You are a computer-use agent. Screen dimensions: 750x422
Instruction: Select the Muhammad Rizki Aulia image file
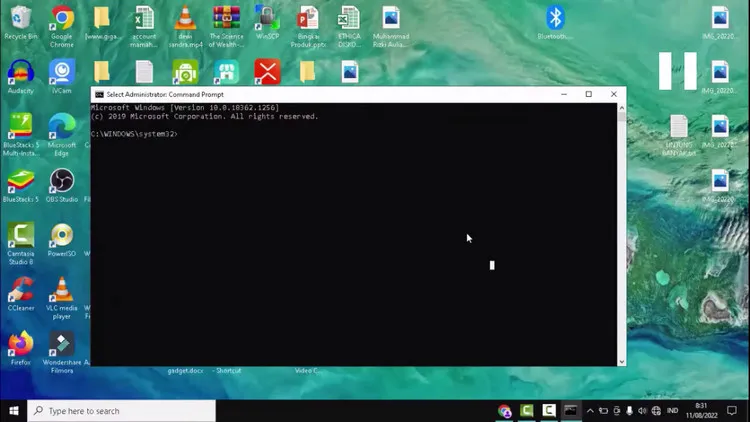click(391, 26)
